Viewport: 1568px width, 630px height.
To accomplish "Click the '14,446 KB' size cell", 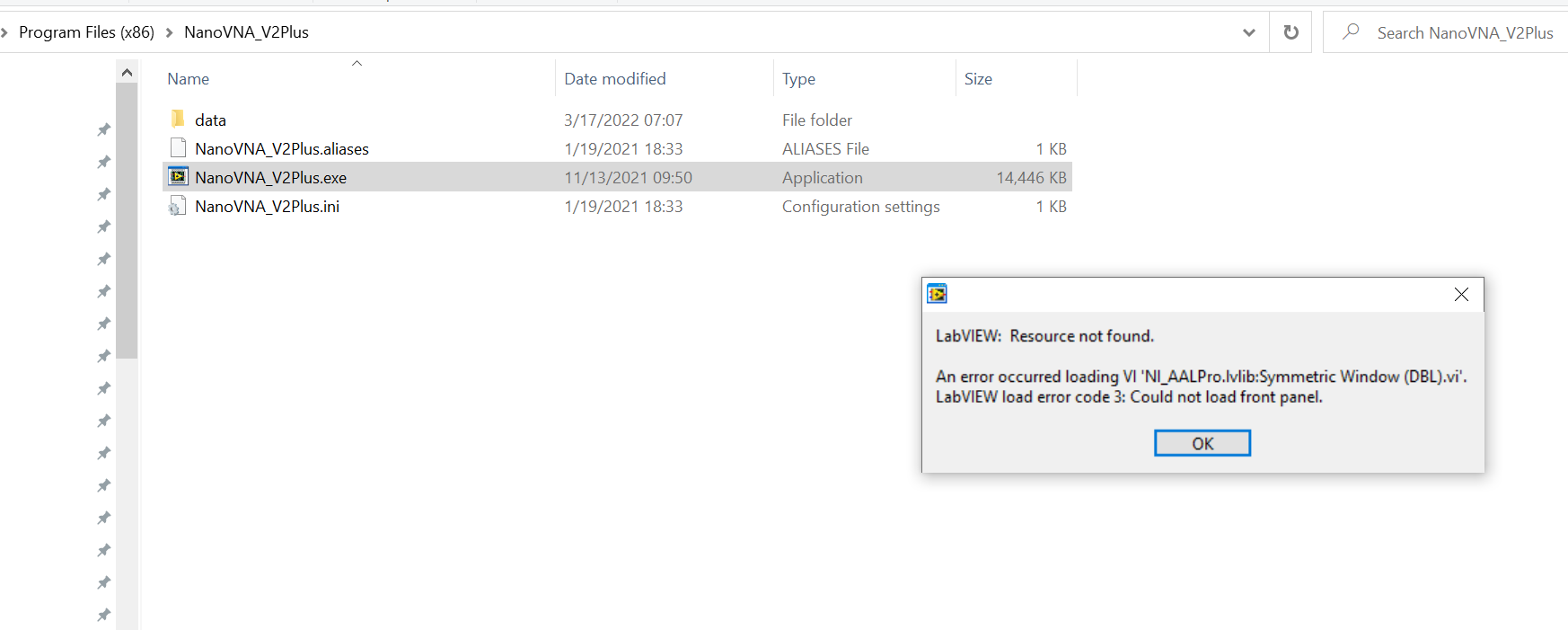I will 1031,178.
